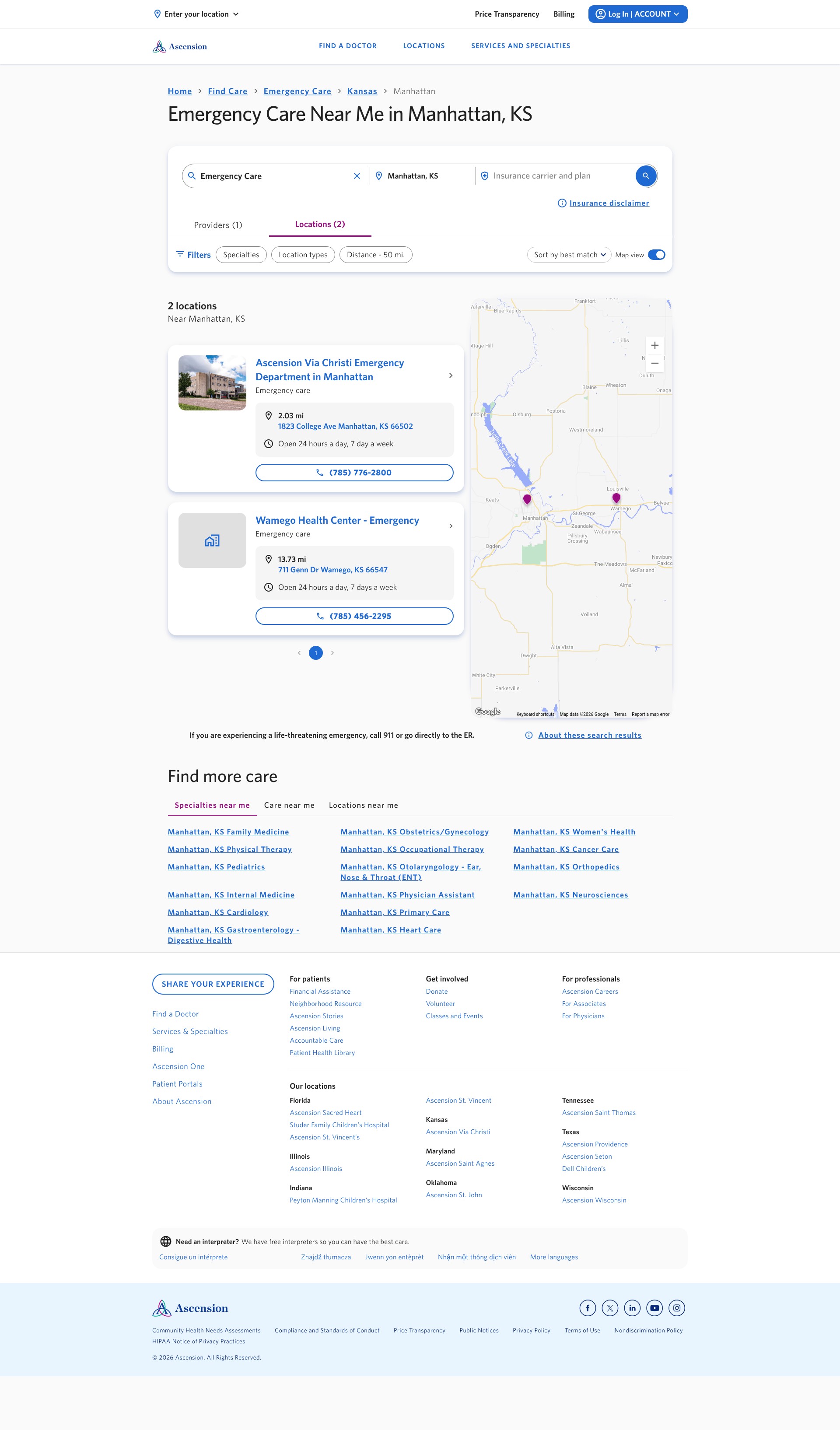Open FIND A DOCTOR menu
This screenshot has height=1430, width=840.
(348, 46)
